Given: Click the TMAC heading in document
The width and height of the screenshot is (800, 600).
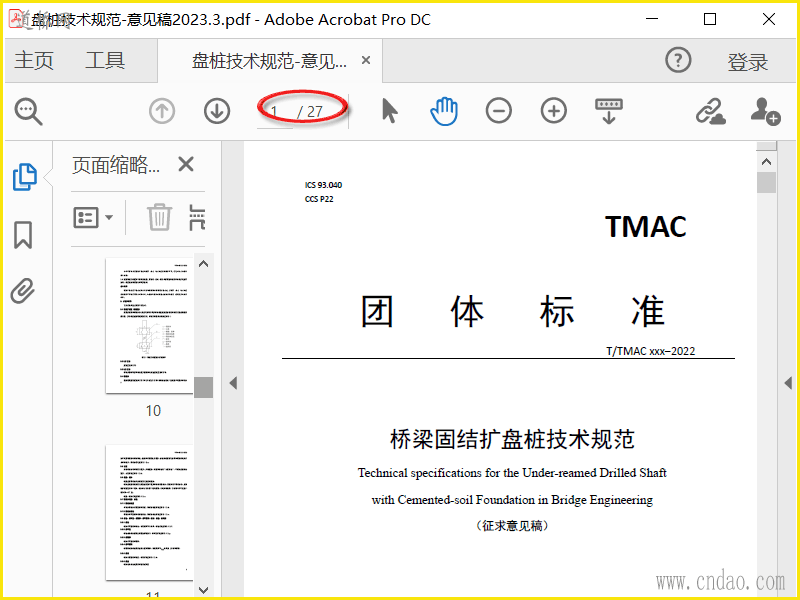Looking at the screenshot, I should click(645, 227).
